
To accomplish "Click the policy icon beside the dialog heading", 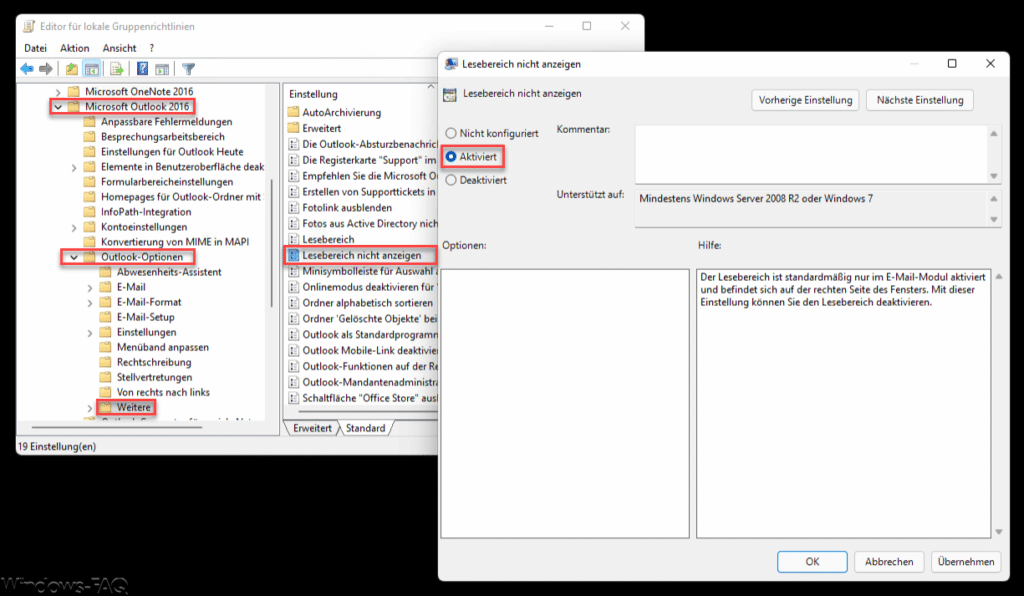I will click(450, 94).
